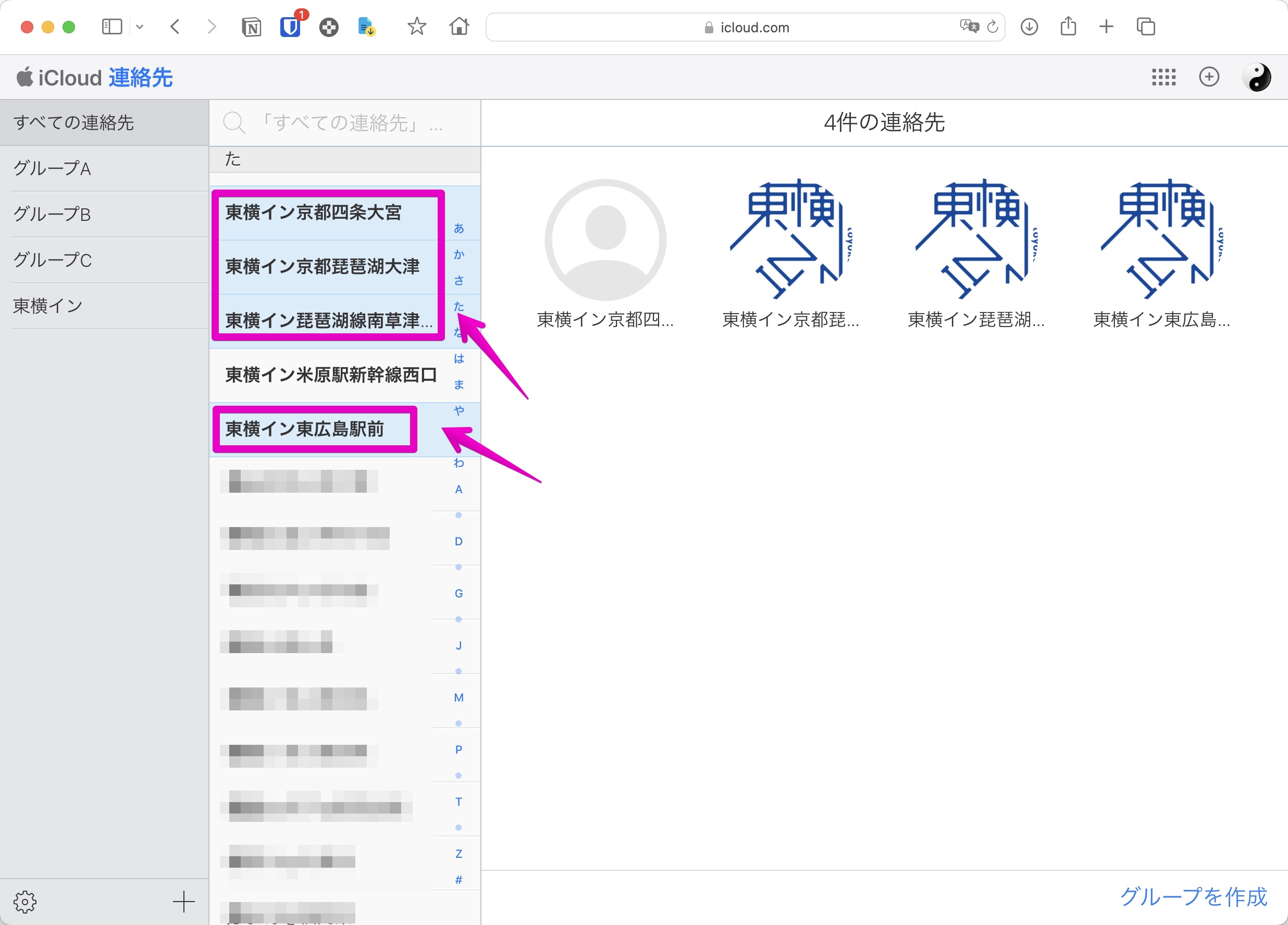This screenshot has width=1288, height=925.
Task: Click the star bookmark icon
Action: point(417,26)
